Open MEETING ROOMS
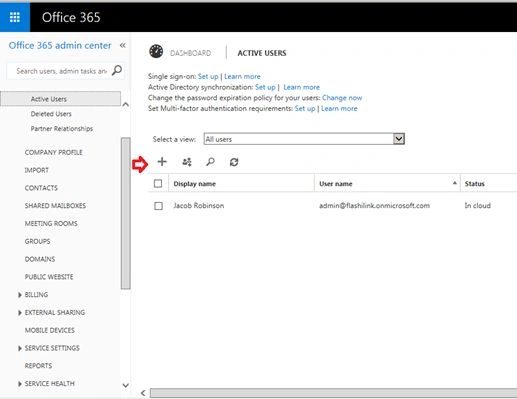517x399 pixels. point(51,224)
